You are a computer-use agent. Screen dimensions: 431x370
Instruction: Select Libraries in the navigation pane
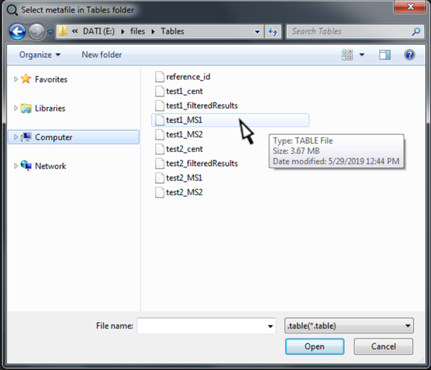pos(50,108)
